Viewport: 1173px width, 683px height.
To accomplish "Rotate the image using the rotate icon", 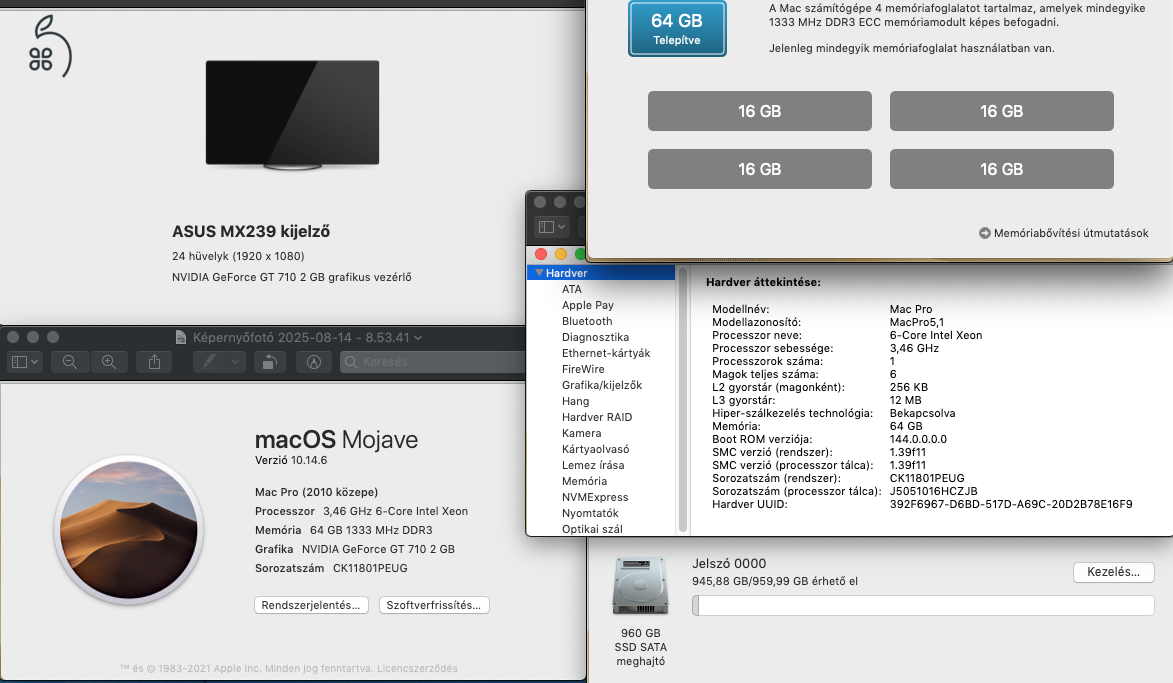I will point(269,362).
